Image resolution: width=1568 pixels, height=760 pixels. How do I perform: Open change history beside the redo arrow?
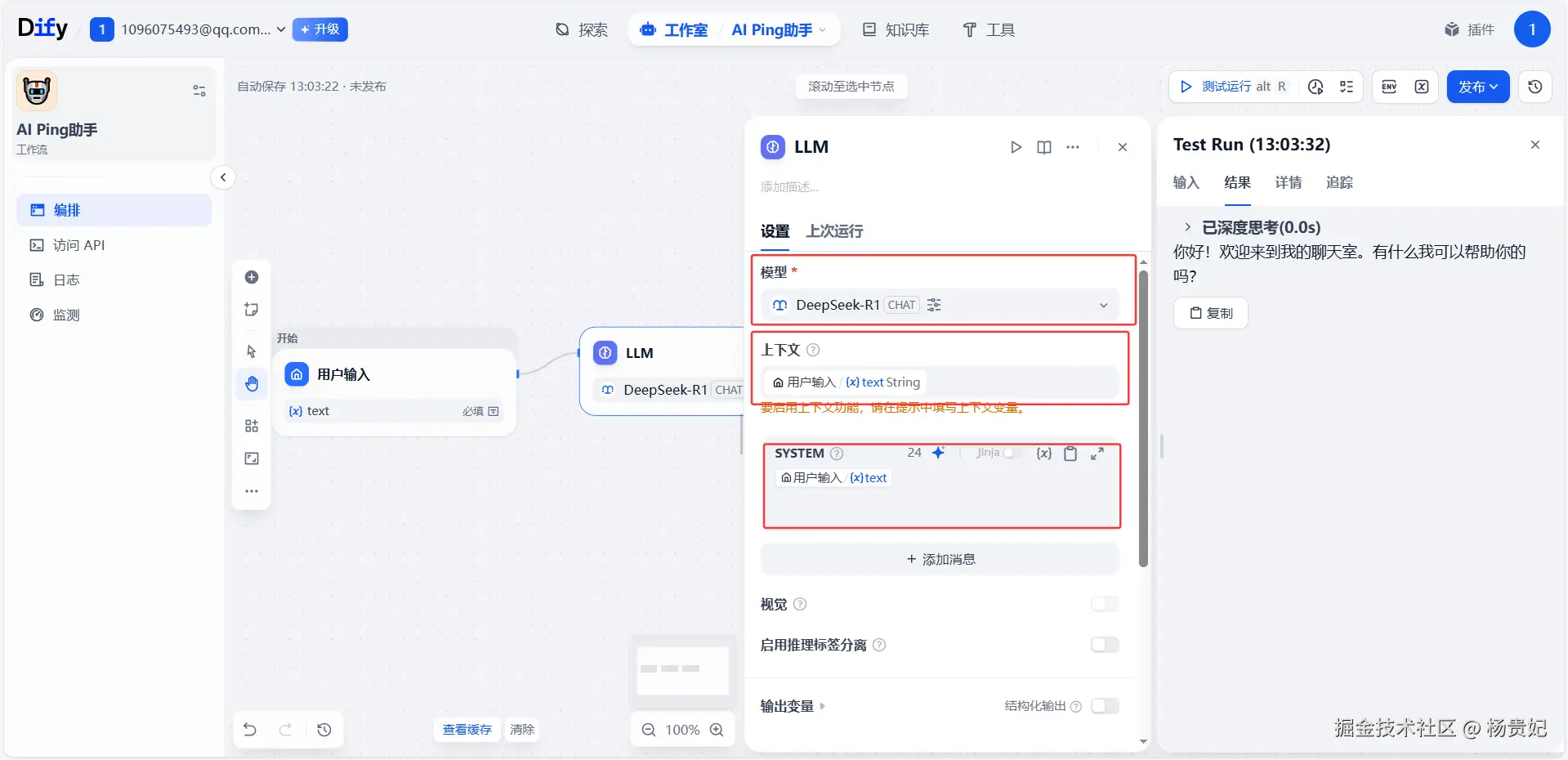[324, 730]
